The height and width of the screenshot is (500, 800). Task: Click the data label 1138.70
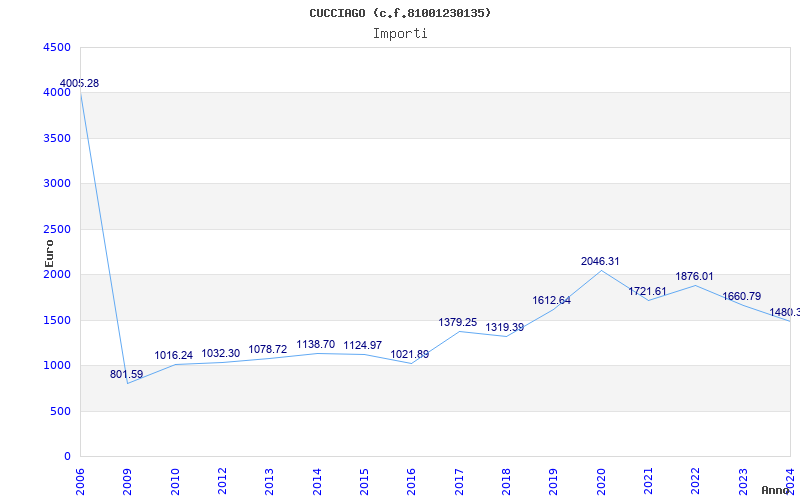coord(315,344)
